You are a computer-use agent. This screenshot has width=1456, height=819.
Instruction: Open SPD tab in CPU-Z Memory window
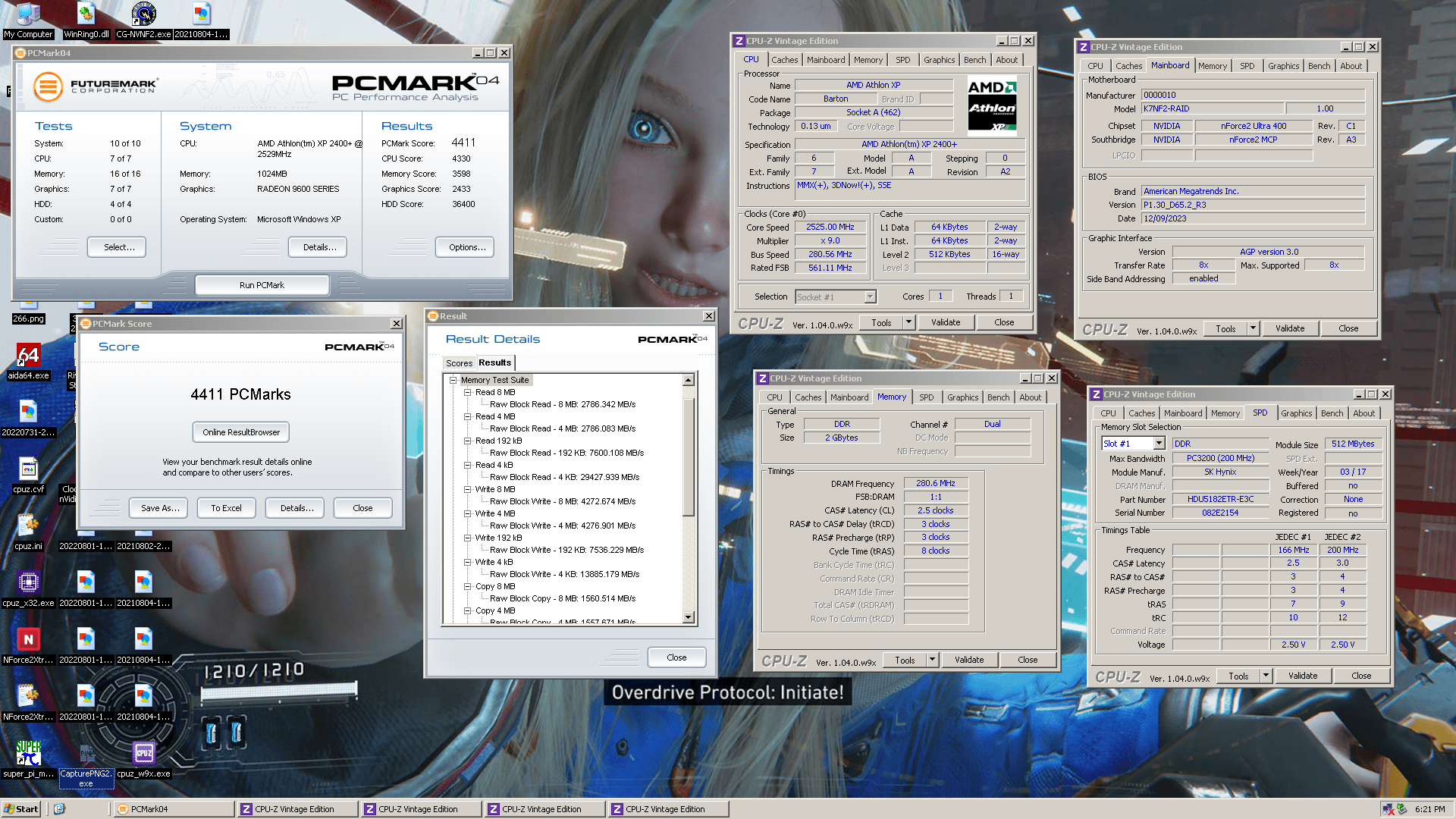926,397
